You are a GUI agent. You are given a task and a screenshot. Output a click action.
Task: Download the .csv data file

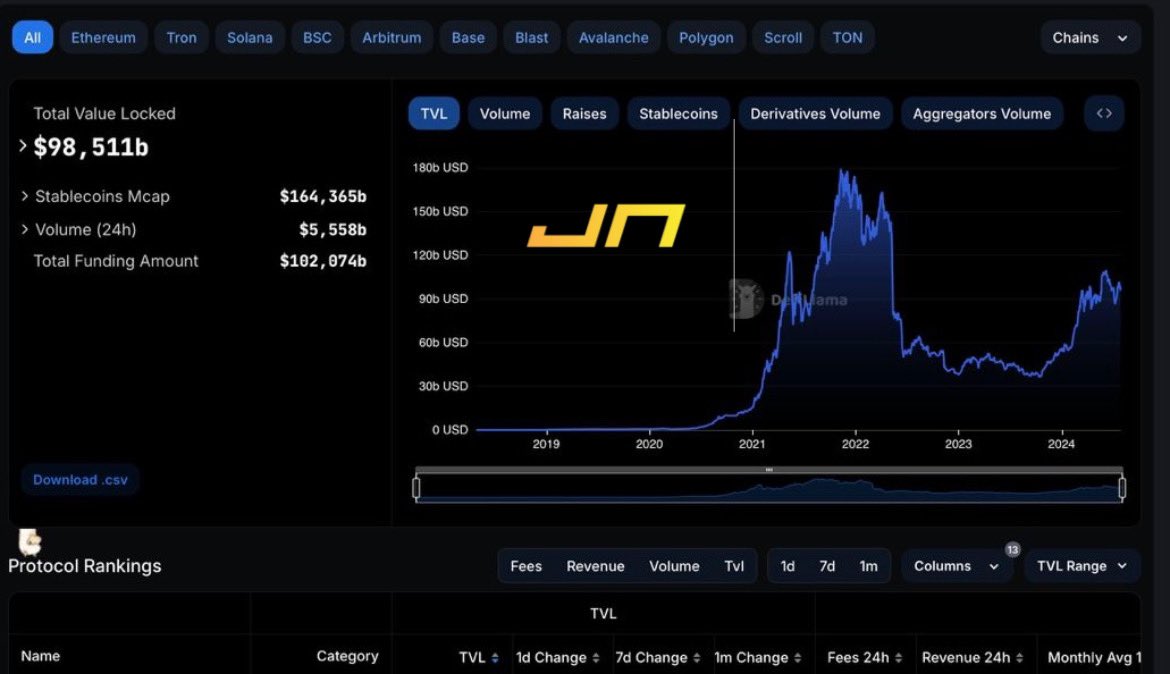tap(80, 480)
